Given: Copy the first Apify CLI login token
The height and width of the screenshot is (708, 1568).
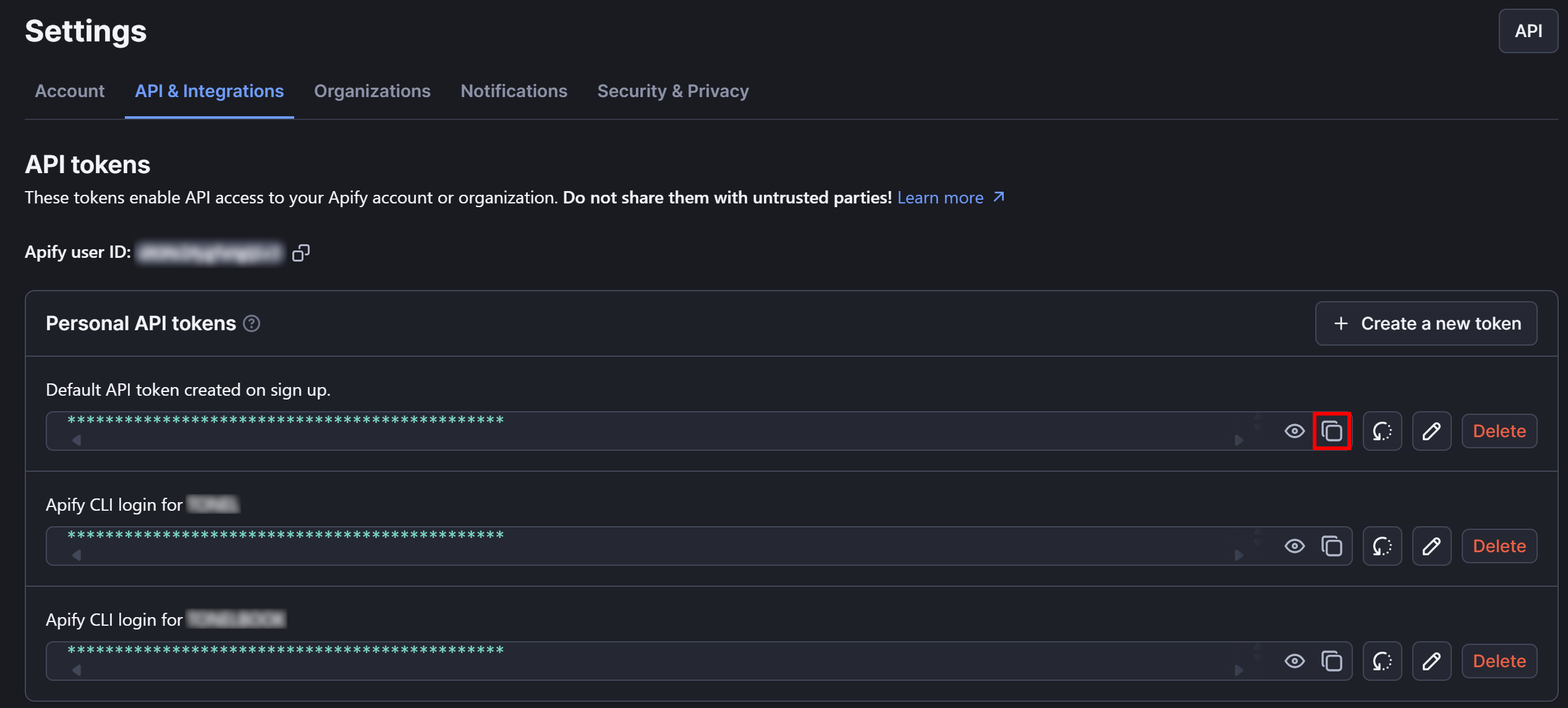Looking at the screenshot, I should [1332, 545].
